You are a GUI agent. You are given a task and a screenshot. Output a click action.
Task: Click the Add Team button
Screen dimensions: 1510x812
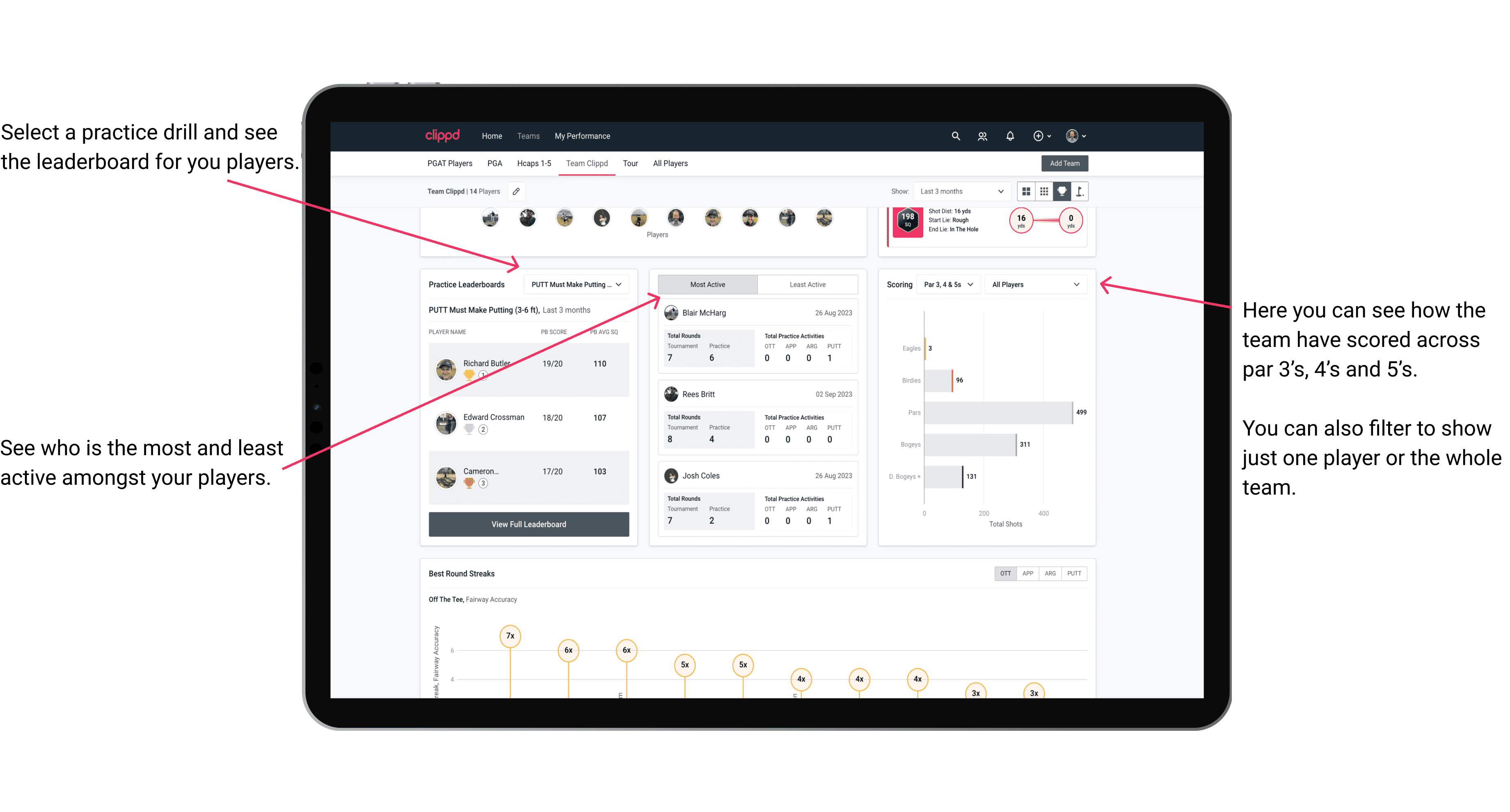click(x=1064, y=163)
